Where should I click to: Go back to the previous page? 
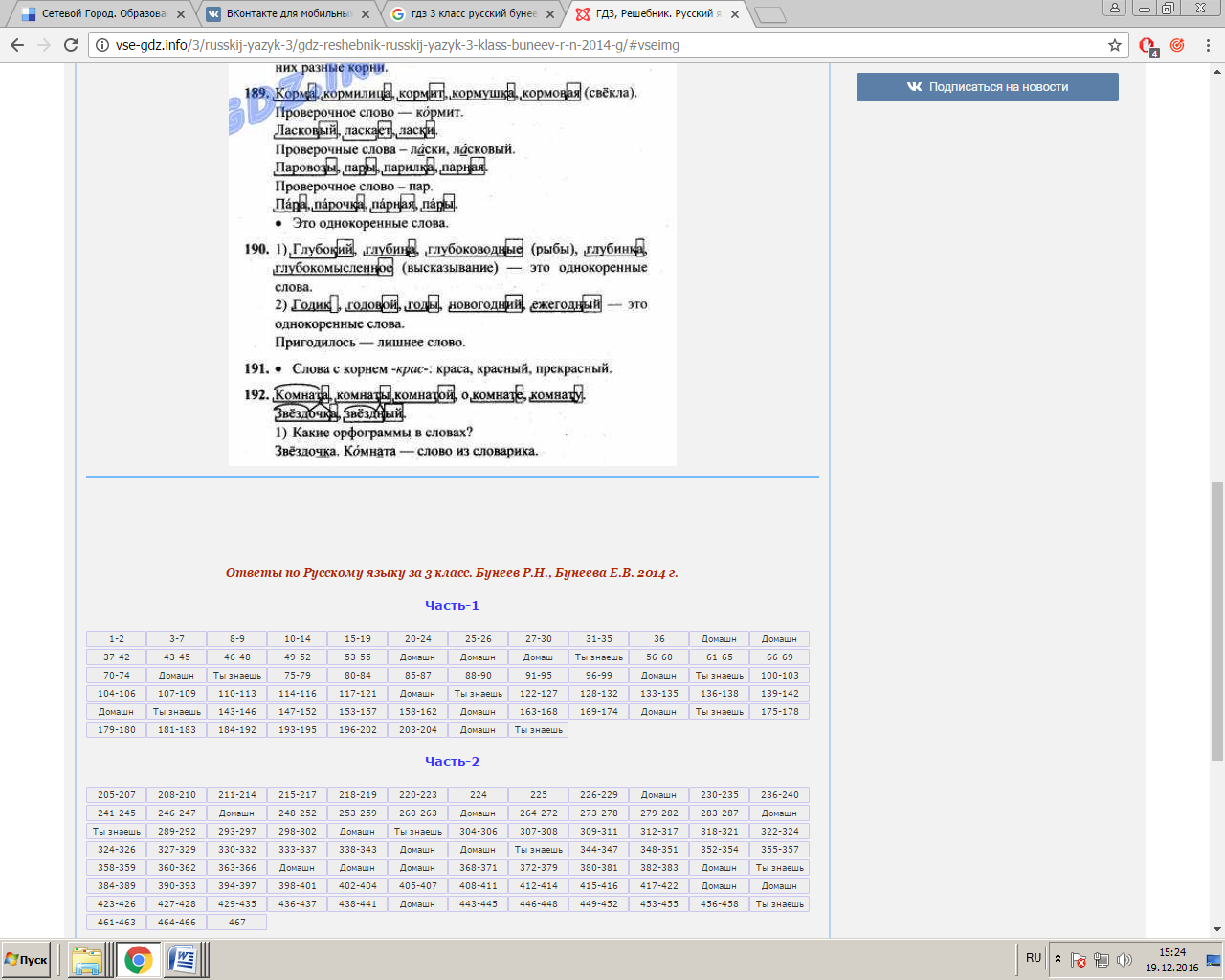click(x=17, y=45)
